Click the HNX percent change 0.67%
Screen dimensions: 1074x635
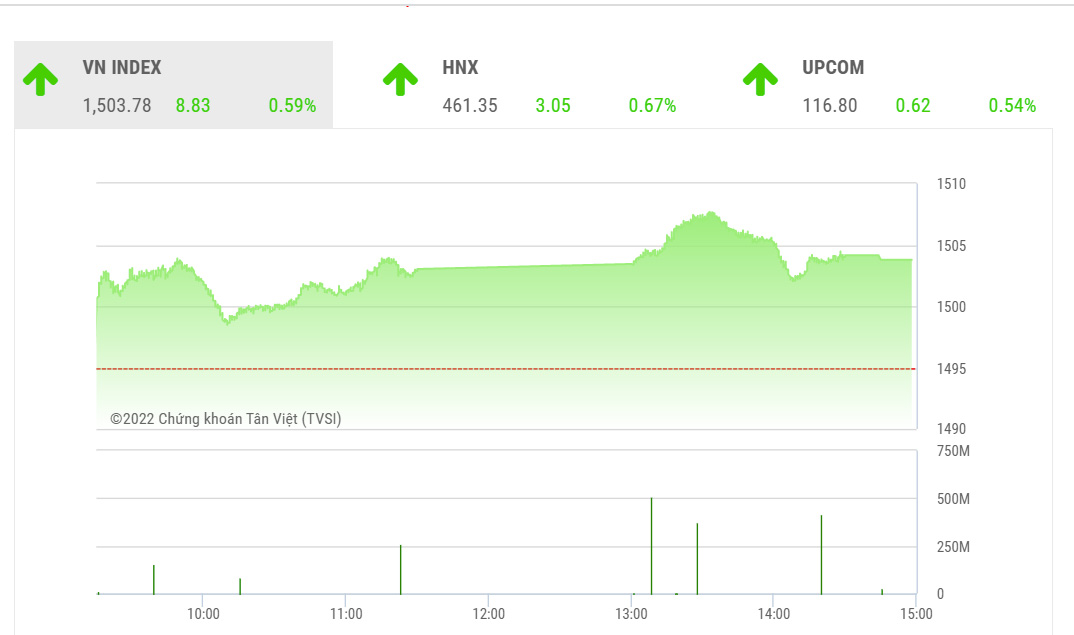point(652,105)
